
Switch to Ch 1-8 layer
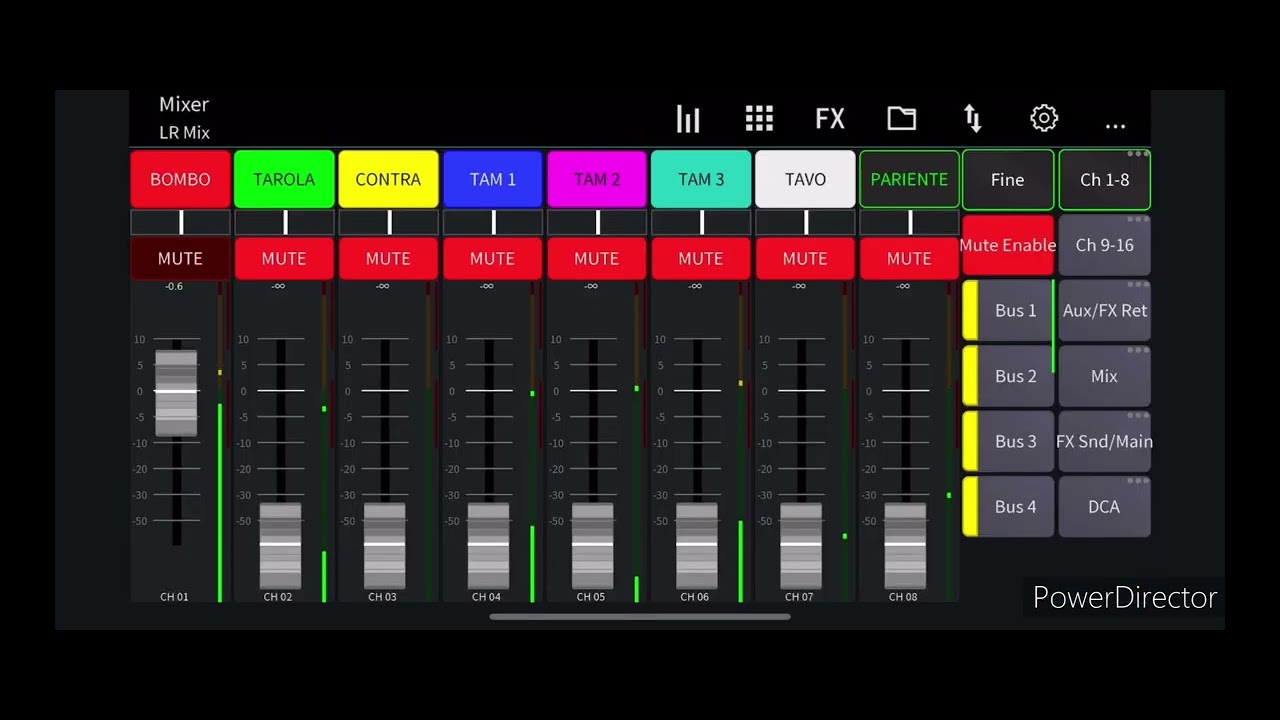click(x=1105, y=180)
